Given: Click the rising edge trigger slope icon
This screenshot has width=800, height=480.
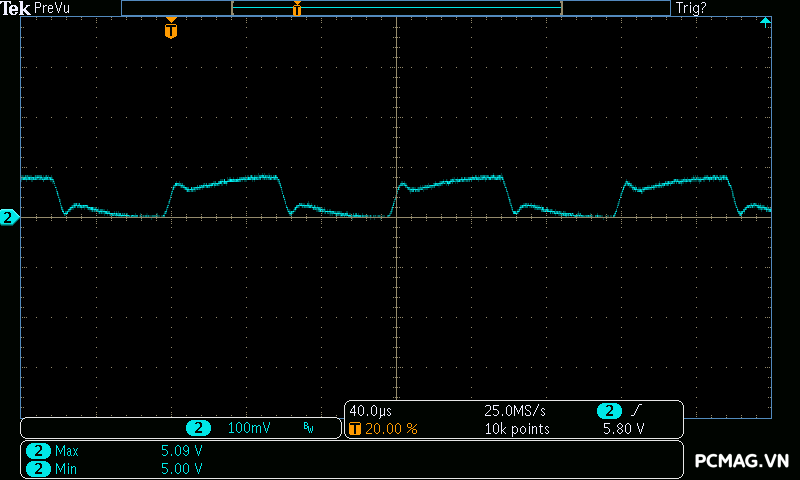Looking at the screenshot, I should pos(637,411).
